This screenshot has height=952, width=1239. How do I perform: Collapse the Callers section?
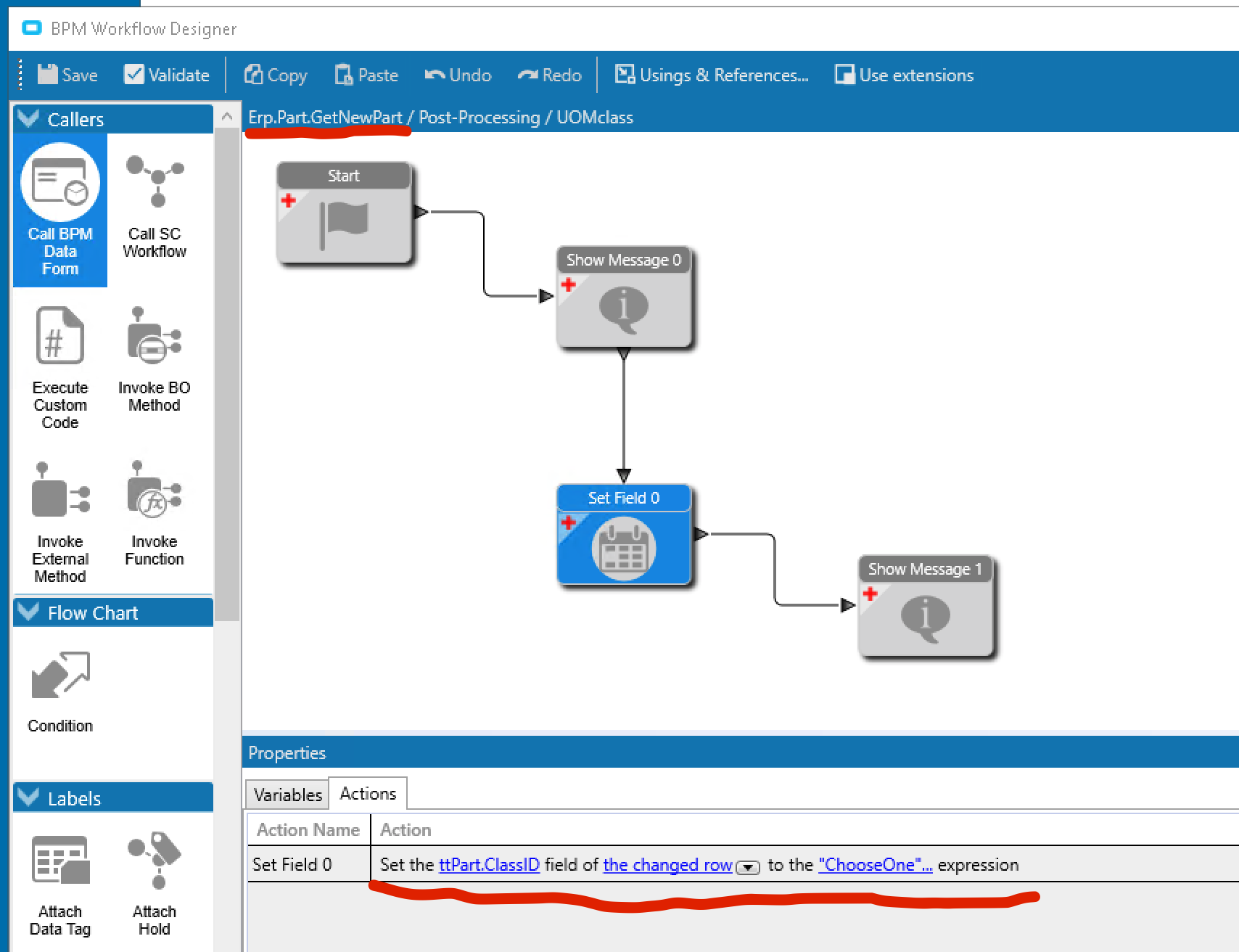(28, 118)
